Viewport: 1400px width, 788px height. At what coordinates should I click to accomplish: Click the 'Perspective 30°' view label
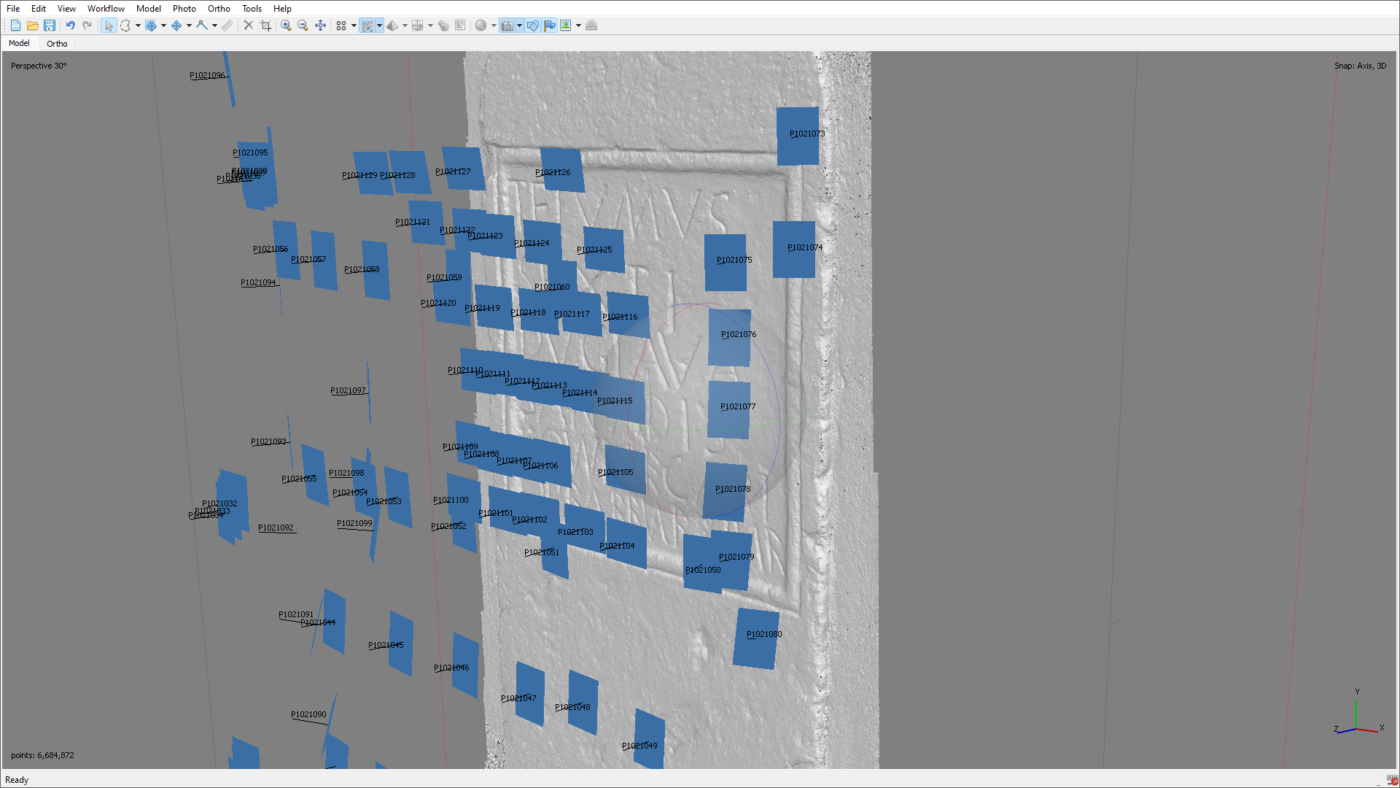click(x=39, y=66)
